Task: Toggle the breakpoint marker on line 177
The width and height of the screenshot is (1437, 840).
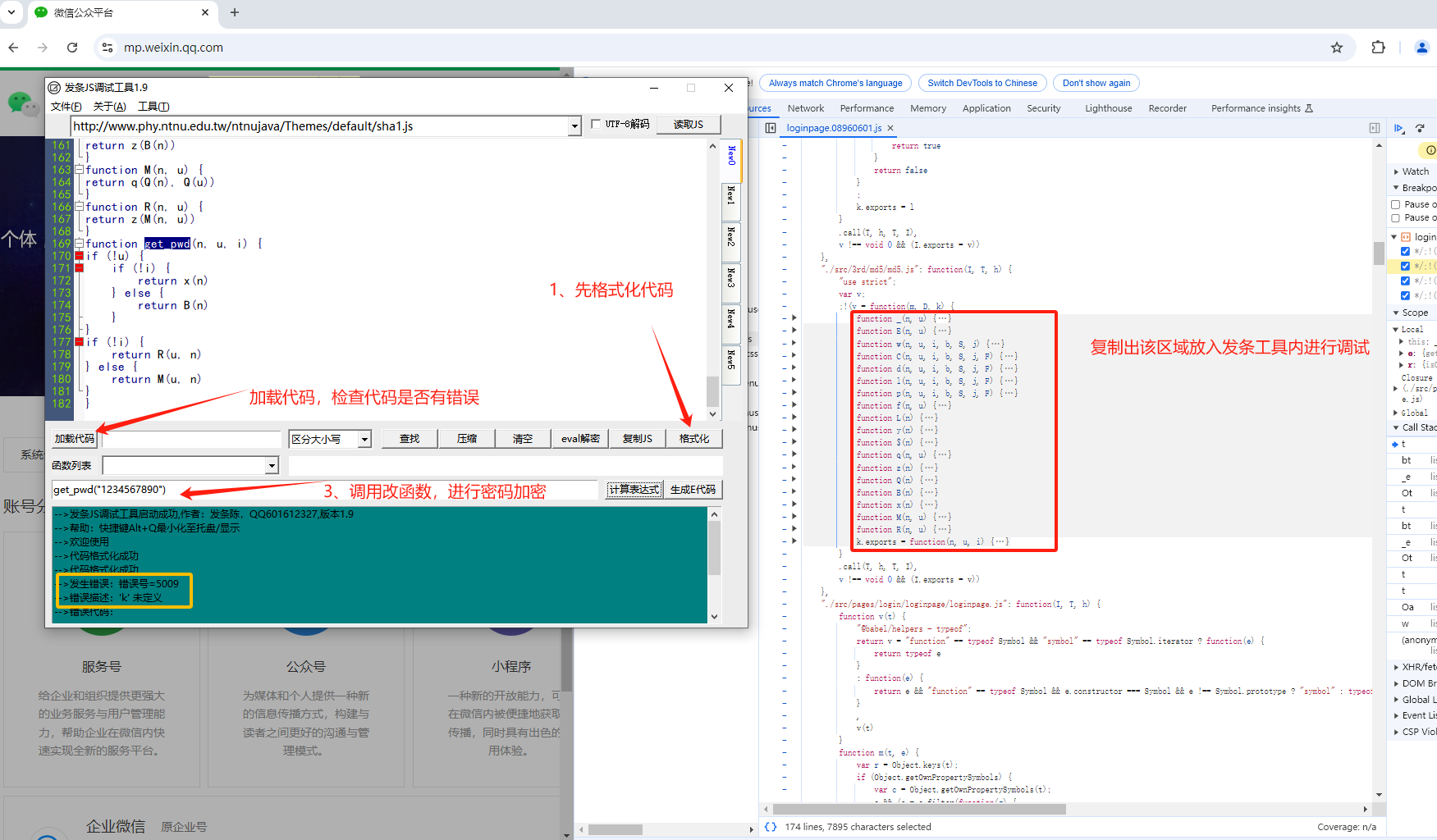Action: pyautogui.click(x=80, y=342)
